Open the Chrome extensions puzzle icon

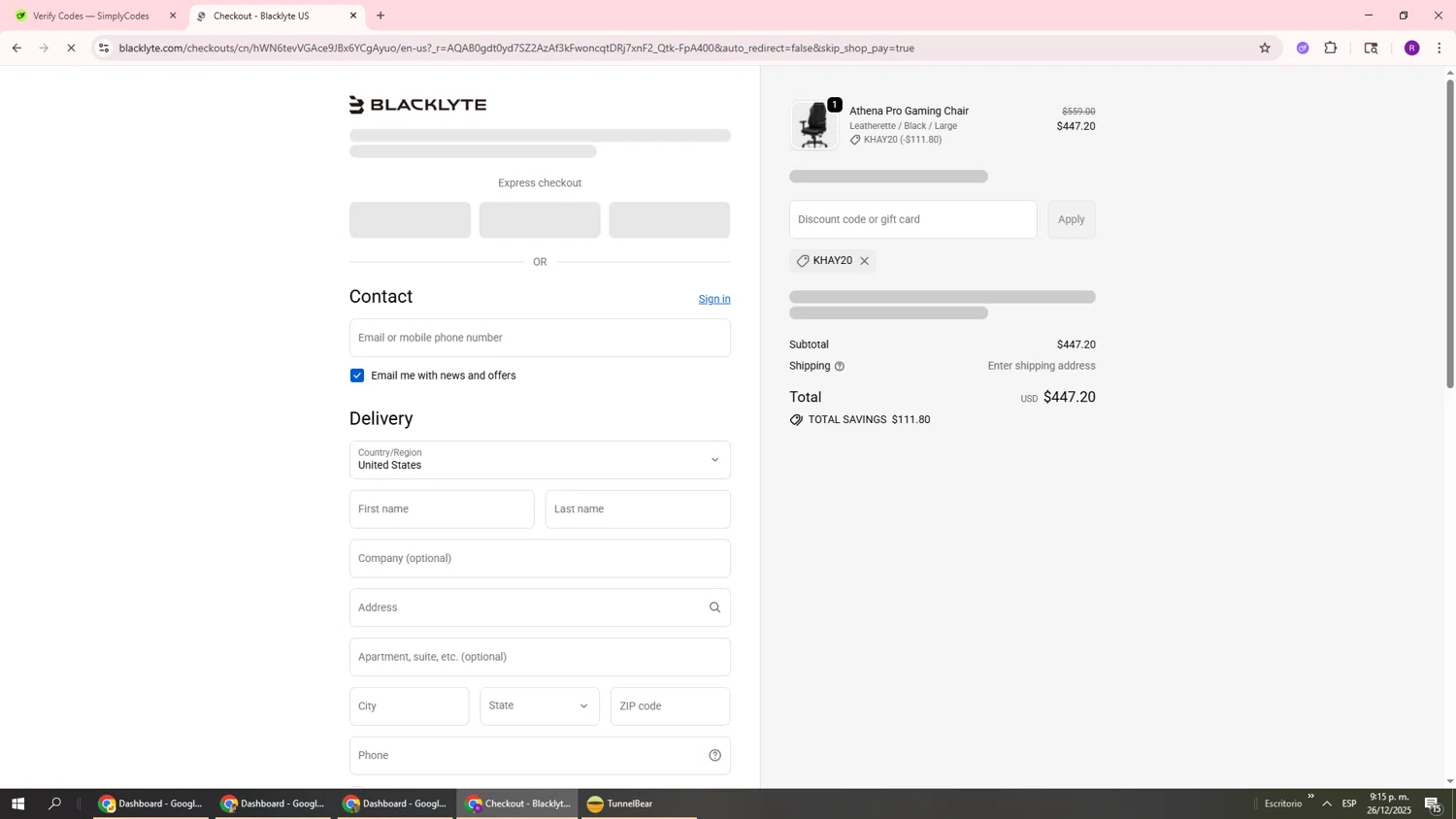1331,48
